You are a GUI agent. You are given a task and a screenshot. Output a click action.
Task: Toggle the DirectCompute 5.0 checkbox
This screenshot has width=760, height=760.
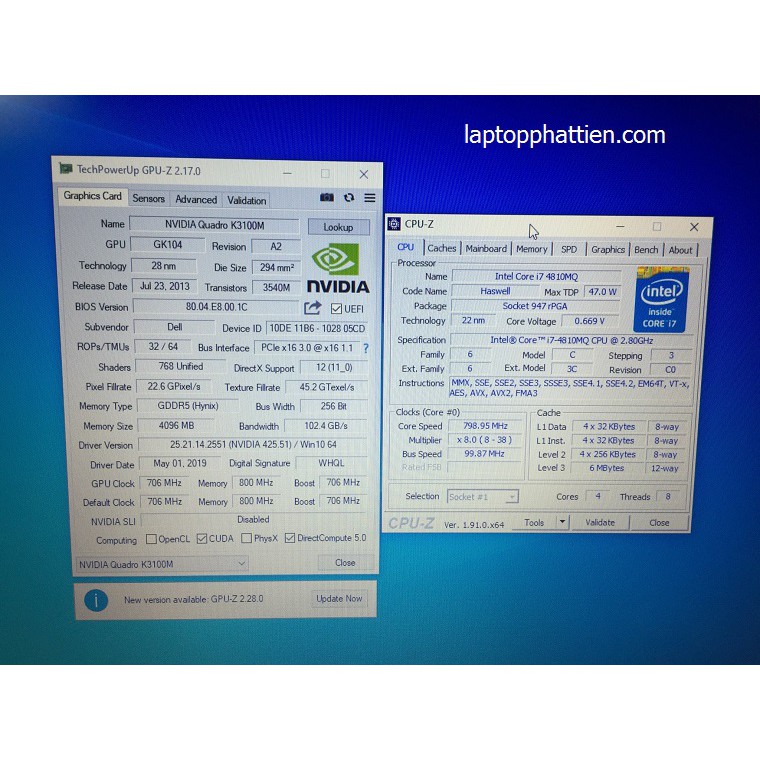(290, 538)
